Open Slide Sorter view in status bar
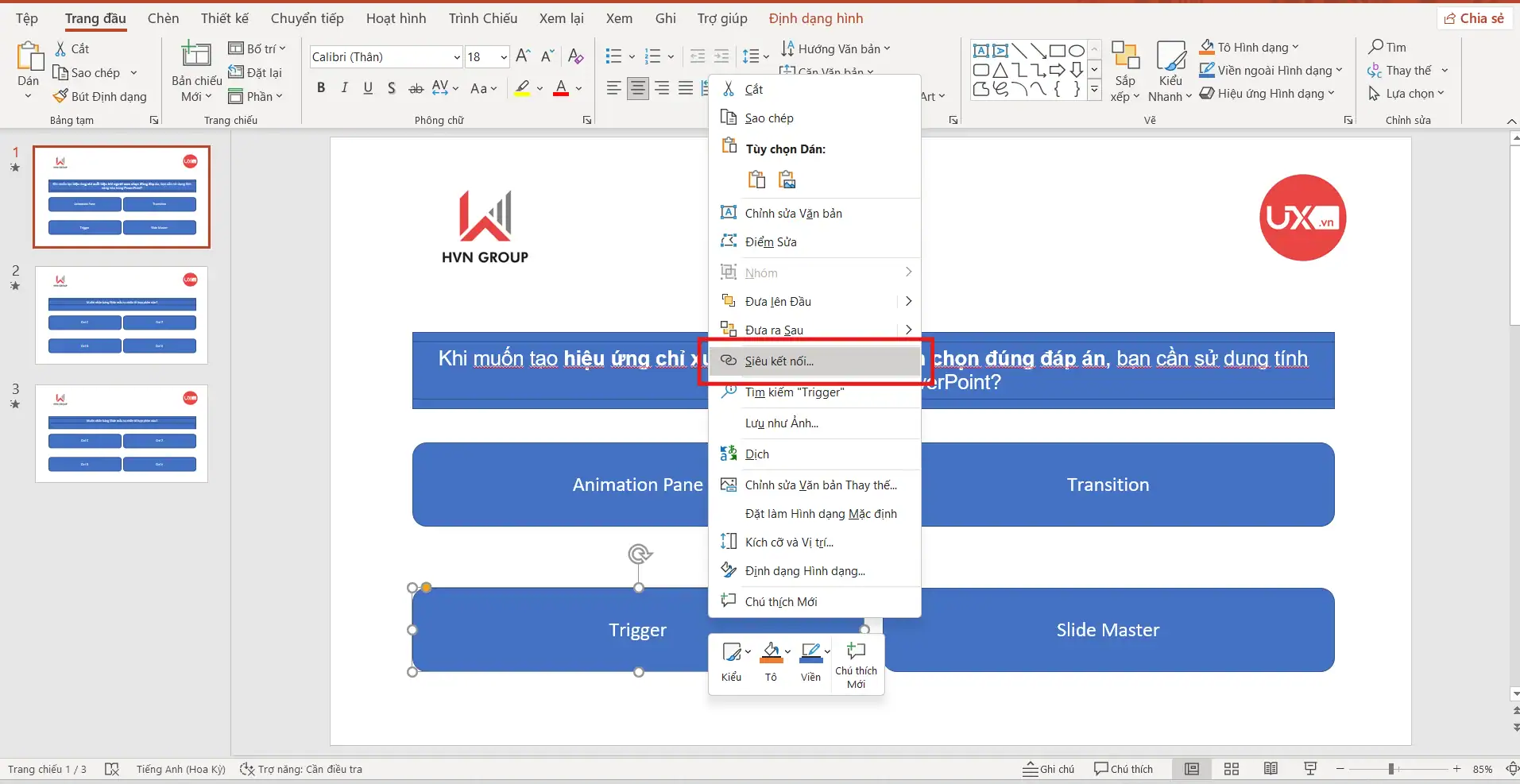 point(1231,768)
